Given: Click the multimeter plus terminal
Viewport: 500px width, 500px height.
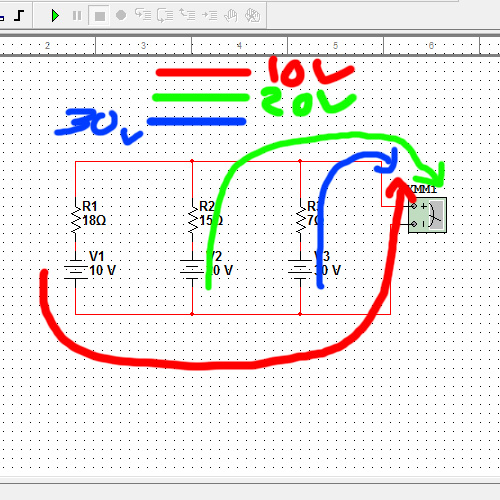Looking at the screenshot, I should (414, 206).
